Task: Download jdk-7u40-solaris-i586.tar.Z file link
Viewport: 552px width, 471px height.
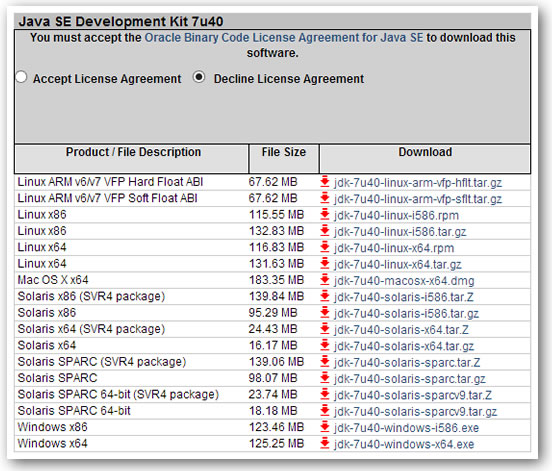Action: coord(404,297)
